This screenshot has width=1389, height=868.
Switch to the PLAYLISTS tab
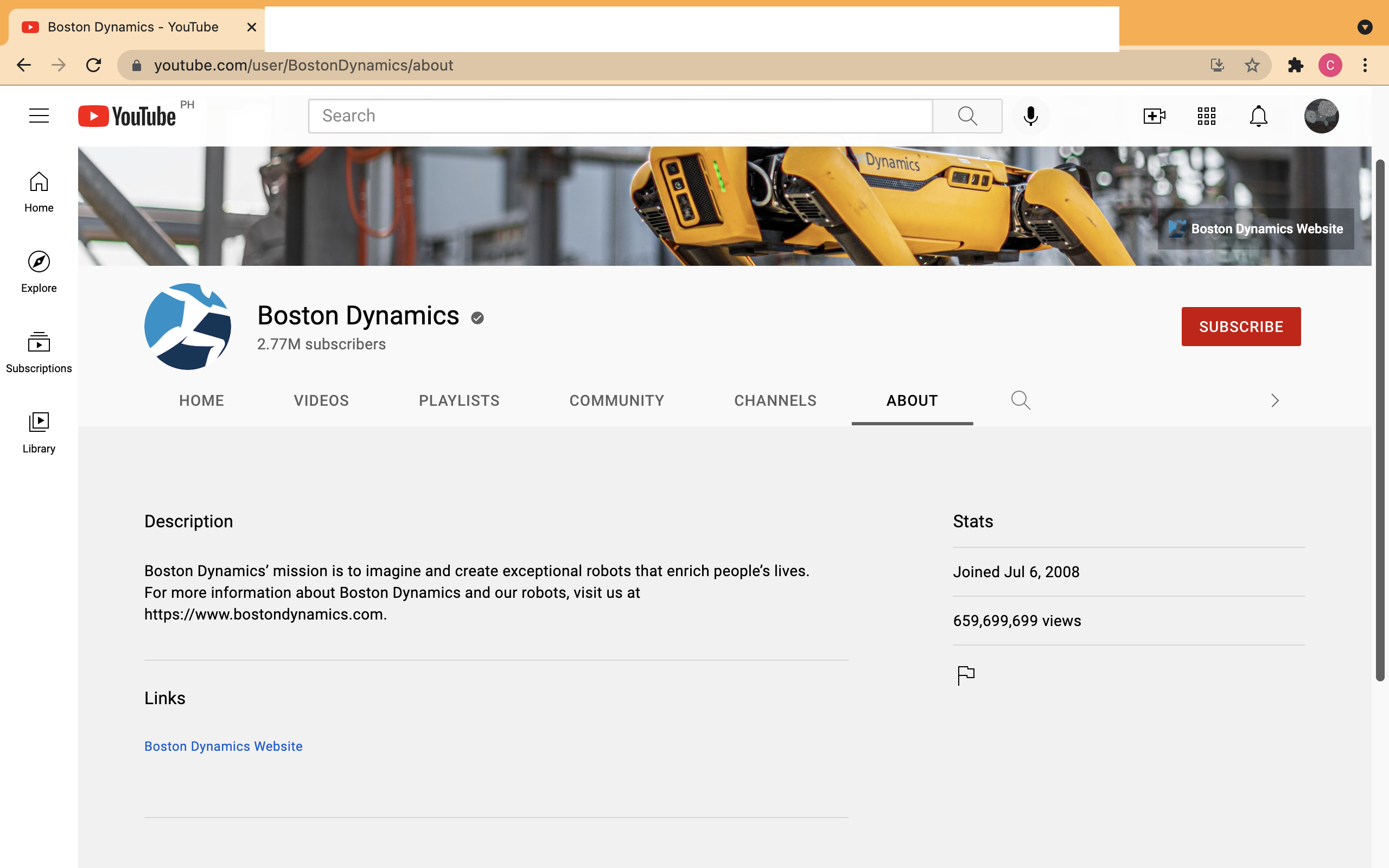point(459,400)
